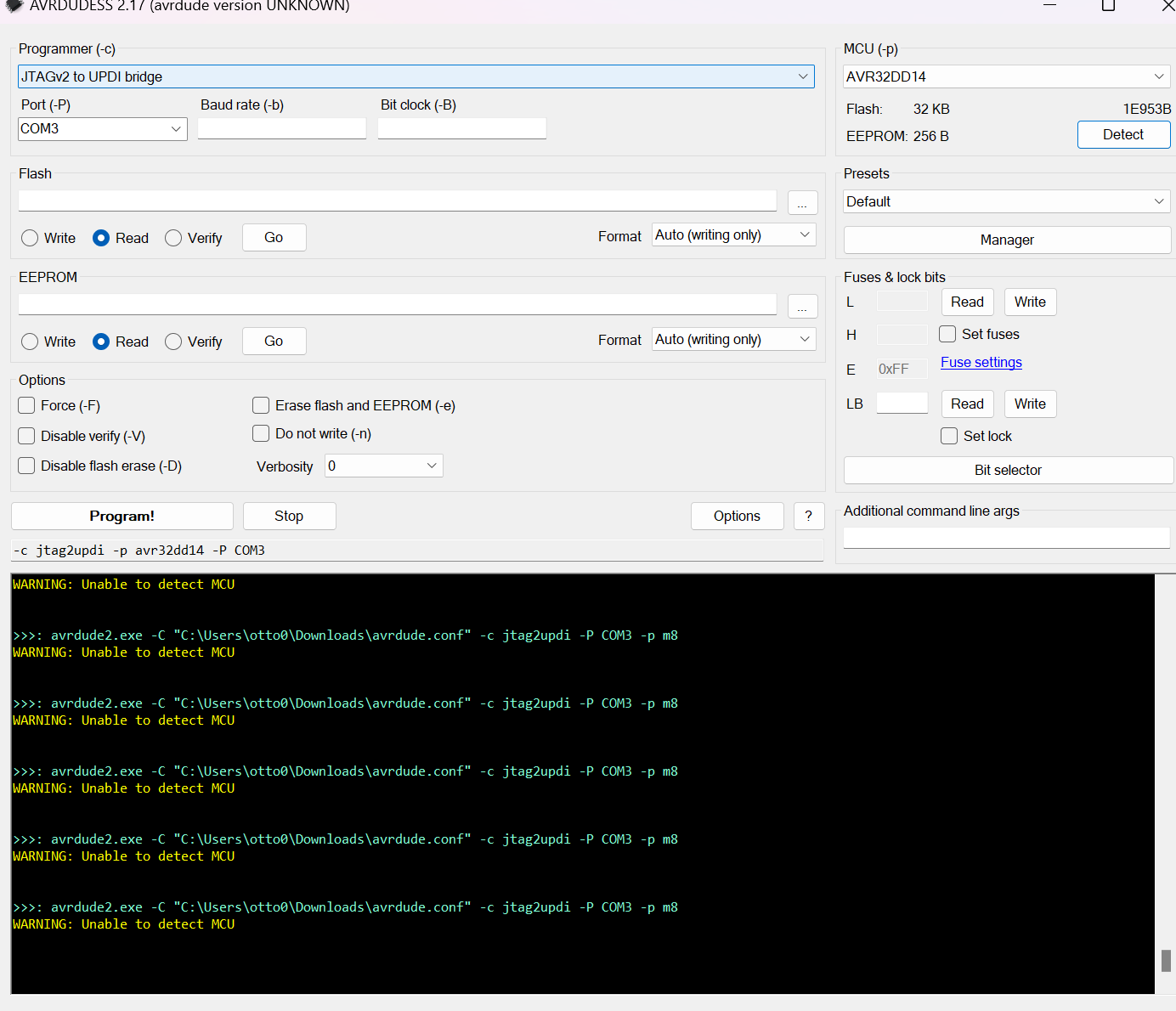This screenshot has width=1176, height=1011.
Task: Toggle Disable flash erase (-D) checkbox
Action: (26, 466)
